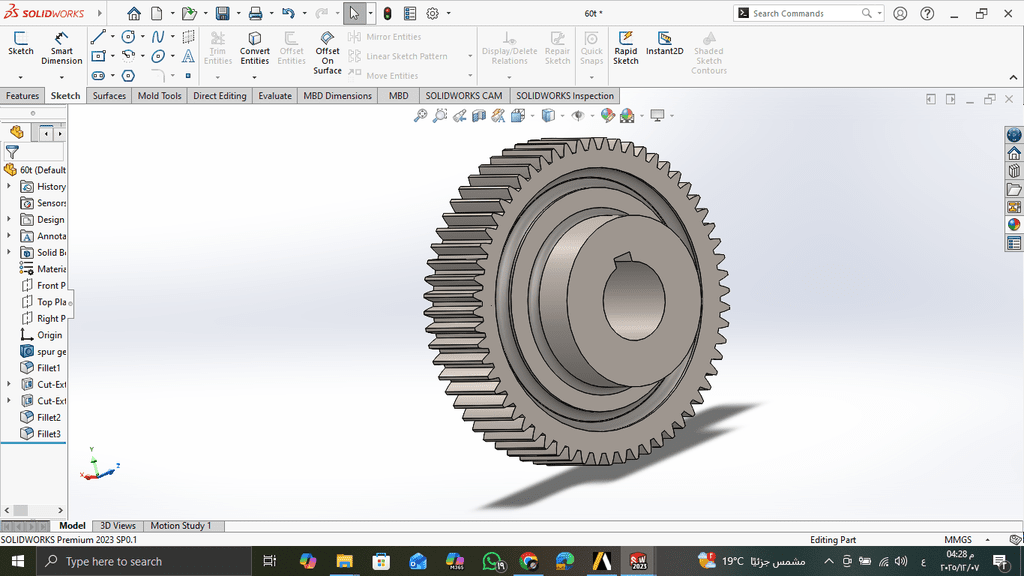Expand the Line tool dropdown arrow

[x=113, y=37]
